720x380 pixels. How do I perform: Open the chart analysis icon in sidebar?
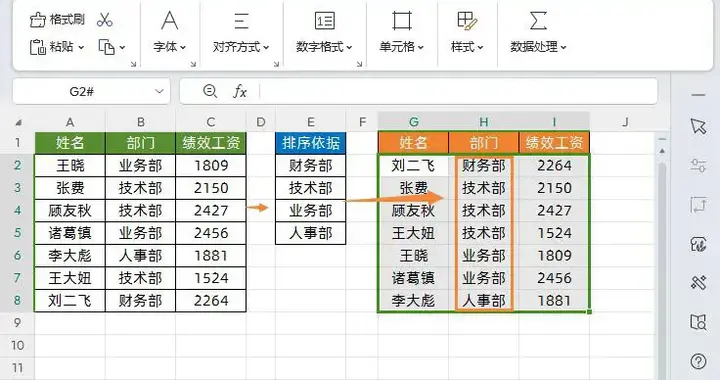(x=698, y=245)
